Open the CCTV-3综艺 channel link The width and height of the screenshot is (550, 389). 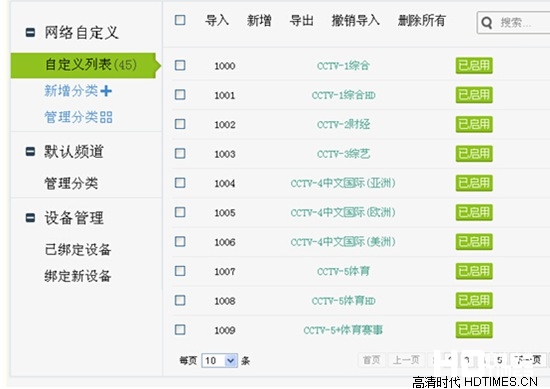point(343,154)
